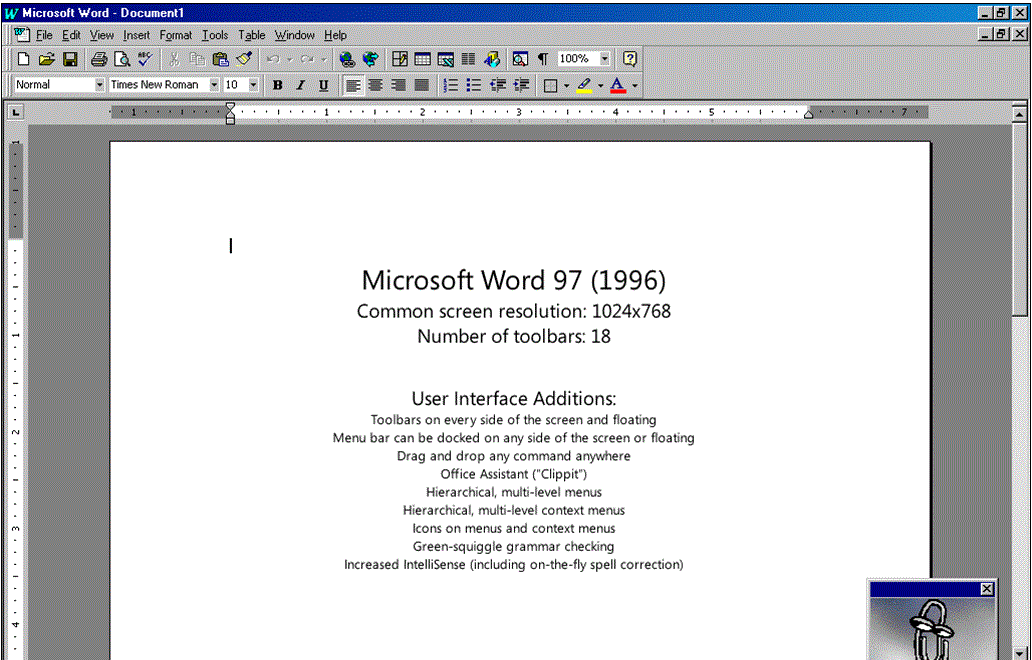
Task: Undo the last action
Action: pos(273,59)
